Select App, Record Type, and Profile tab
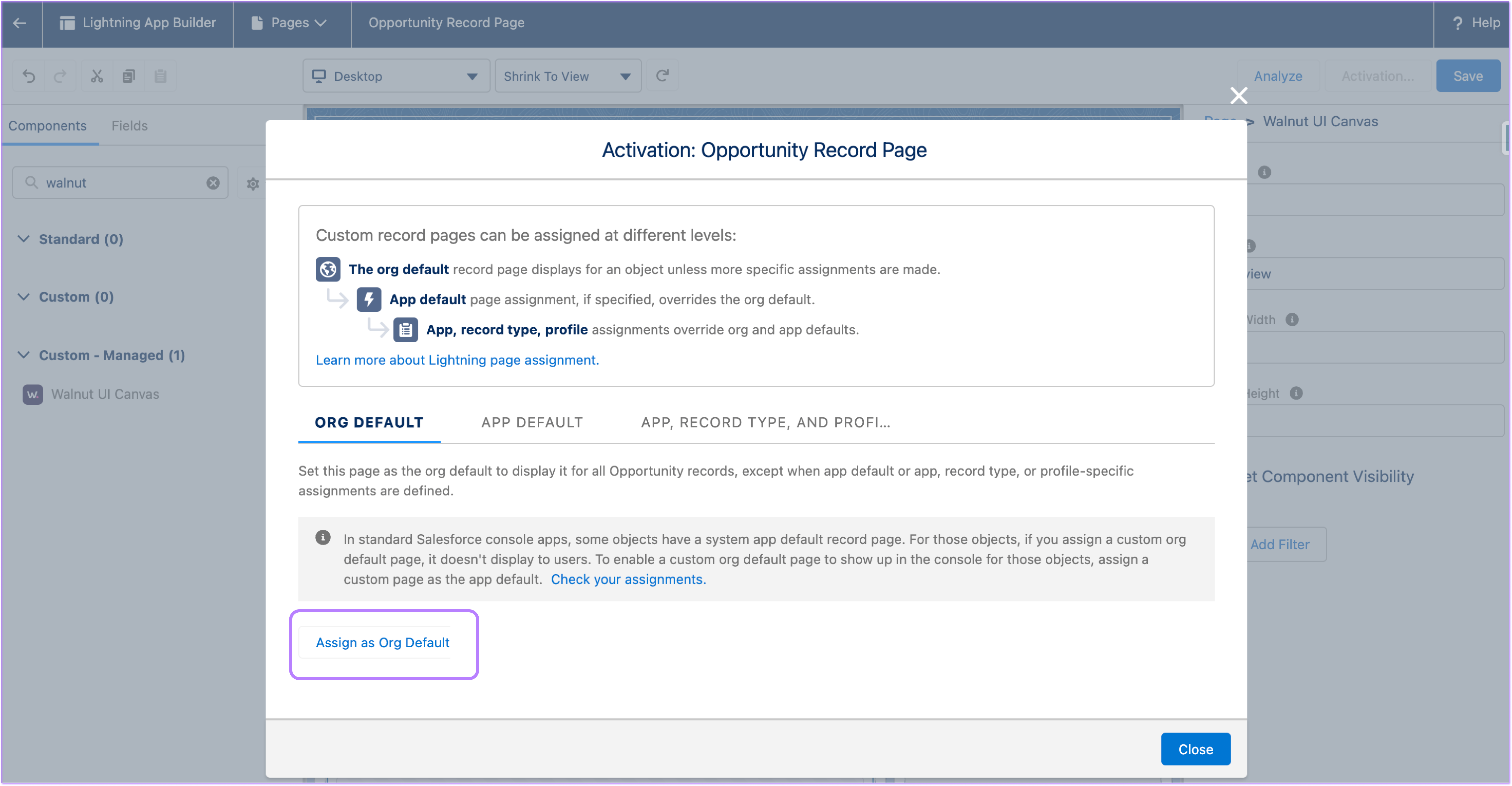 point(766,423)
